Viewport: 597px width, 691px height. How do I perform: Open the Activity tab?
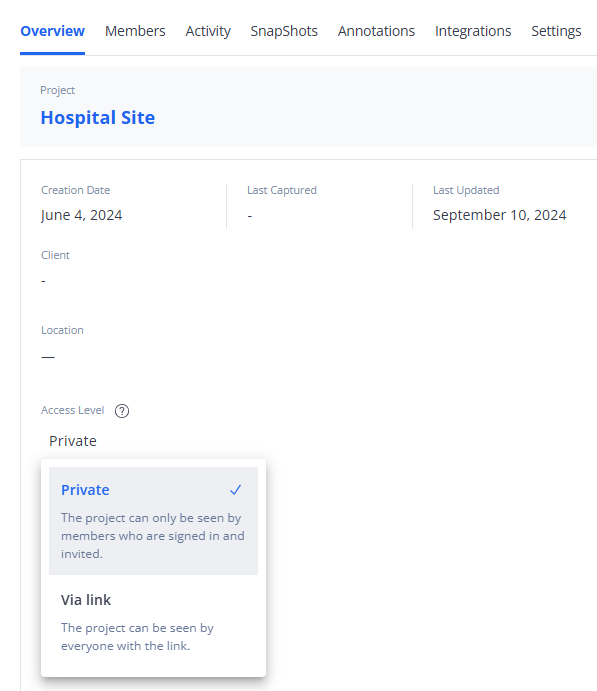tap(208, 31)
